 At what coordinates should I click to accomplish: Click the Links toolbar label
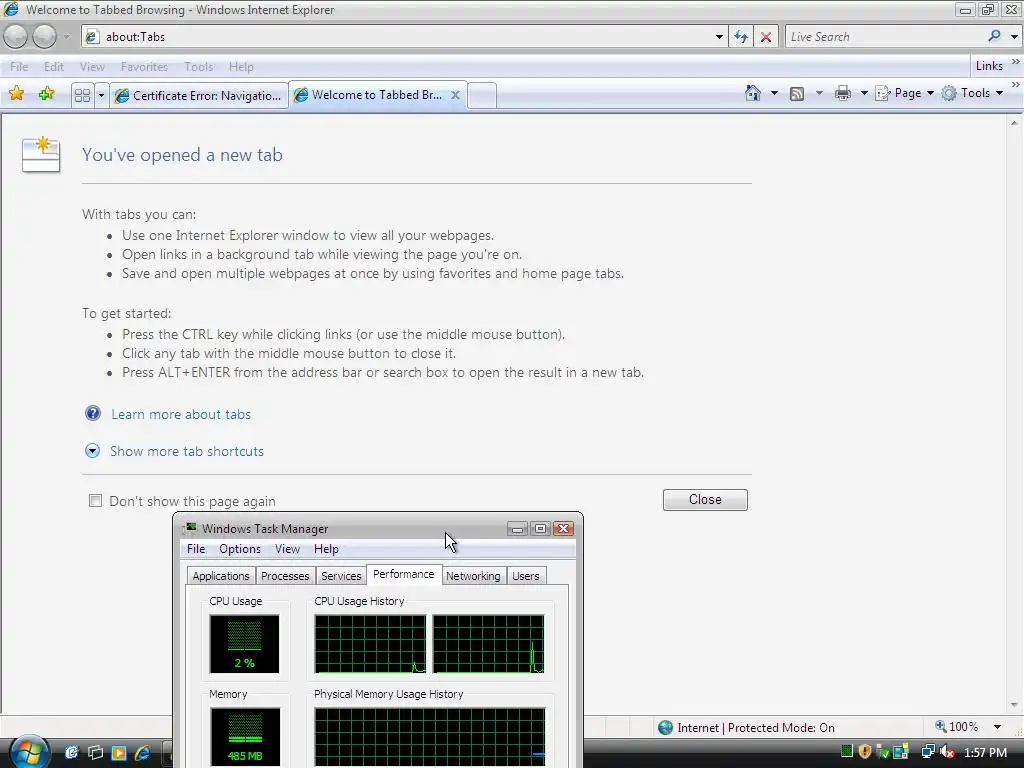[989, 66]
